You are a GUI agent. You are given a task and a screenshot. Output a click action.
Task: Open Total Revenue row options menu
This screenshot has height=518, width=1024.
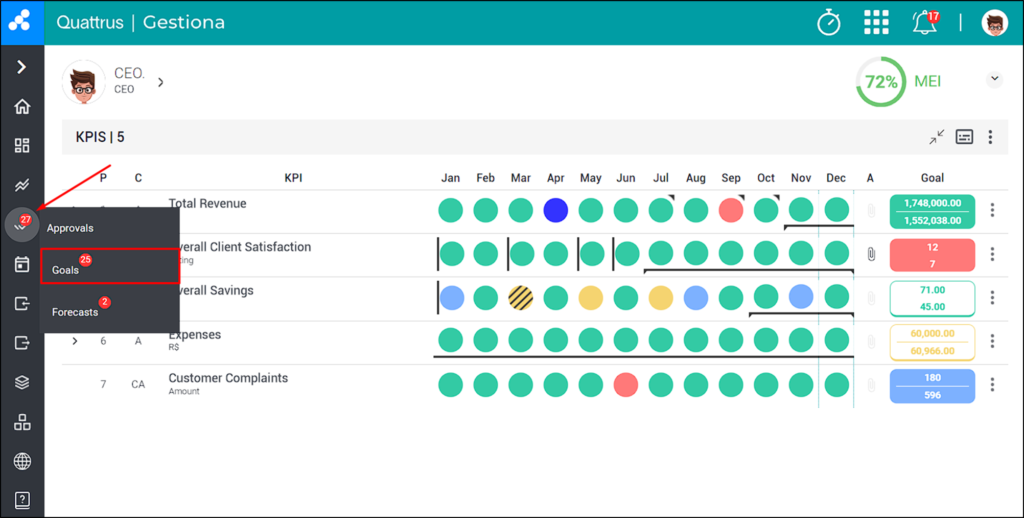point(992,210)
